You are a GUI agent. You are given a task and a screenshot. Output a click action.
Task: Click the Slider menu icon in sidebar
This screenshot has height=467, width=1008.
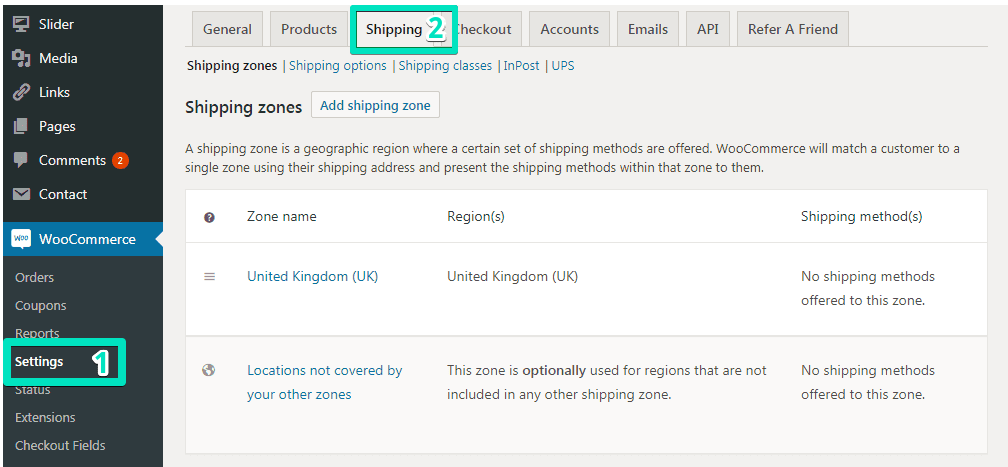coord(21,24)
